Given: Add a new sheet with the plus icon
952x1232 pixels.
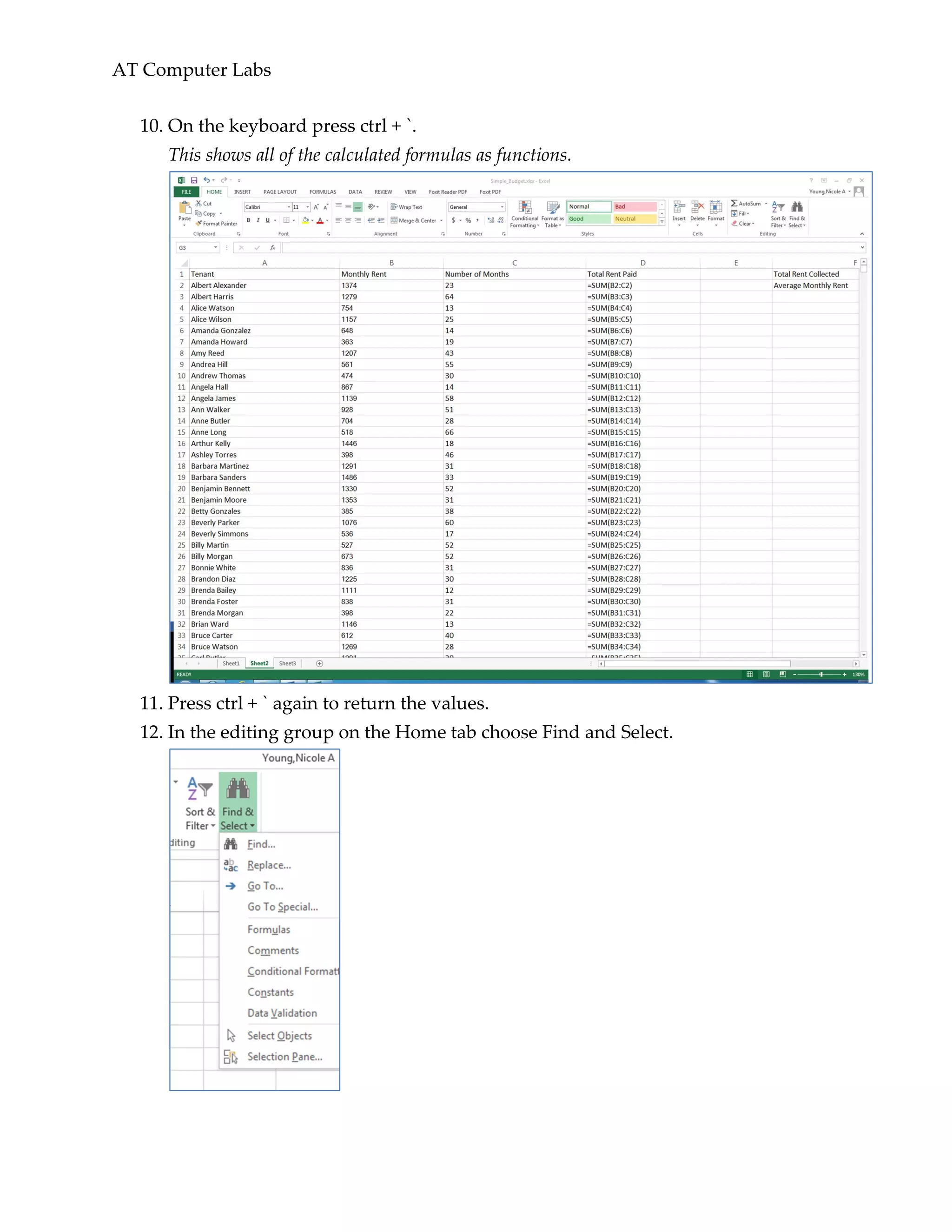Looking at the screenshot, I should [320, 663].
